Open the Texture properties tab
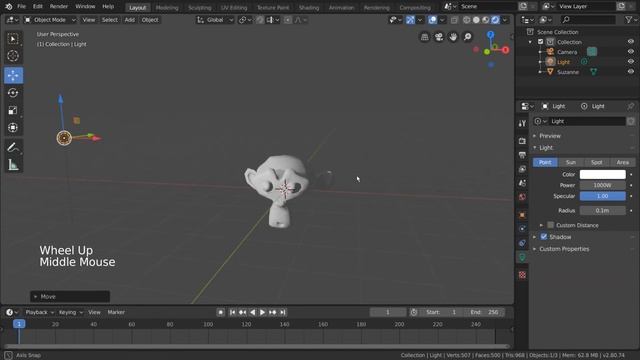This screenshot has width=640, height=360. point(522,275)
